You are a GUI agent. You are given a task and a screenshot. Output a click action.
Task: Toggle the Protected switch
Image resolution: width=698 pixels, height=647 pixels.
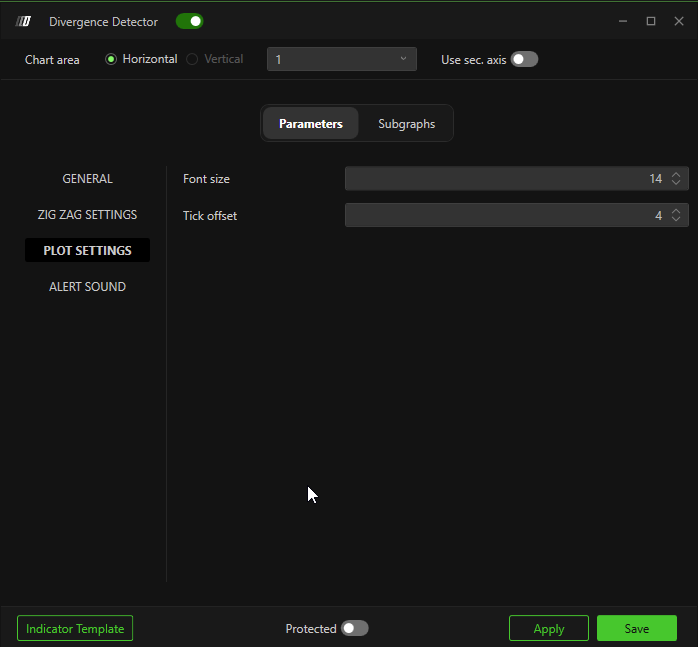click(354, 628)
